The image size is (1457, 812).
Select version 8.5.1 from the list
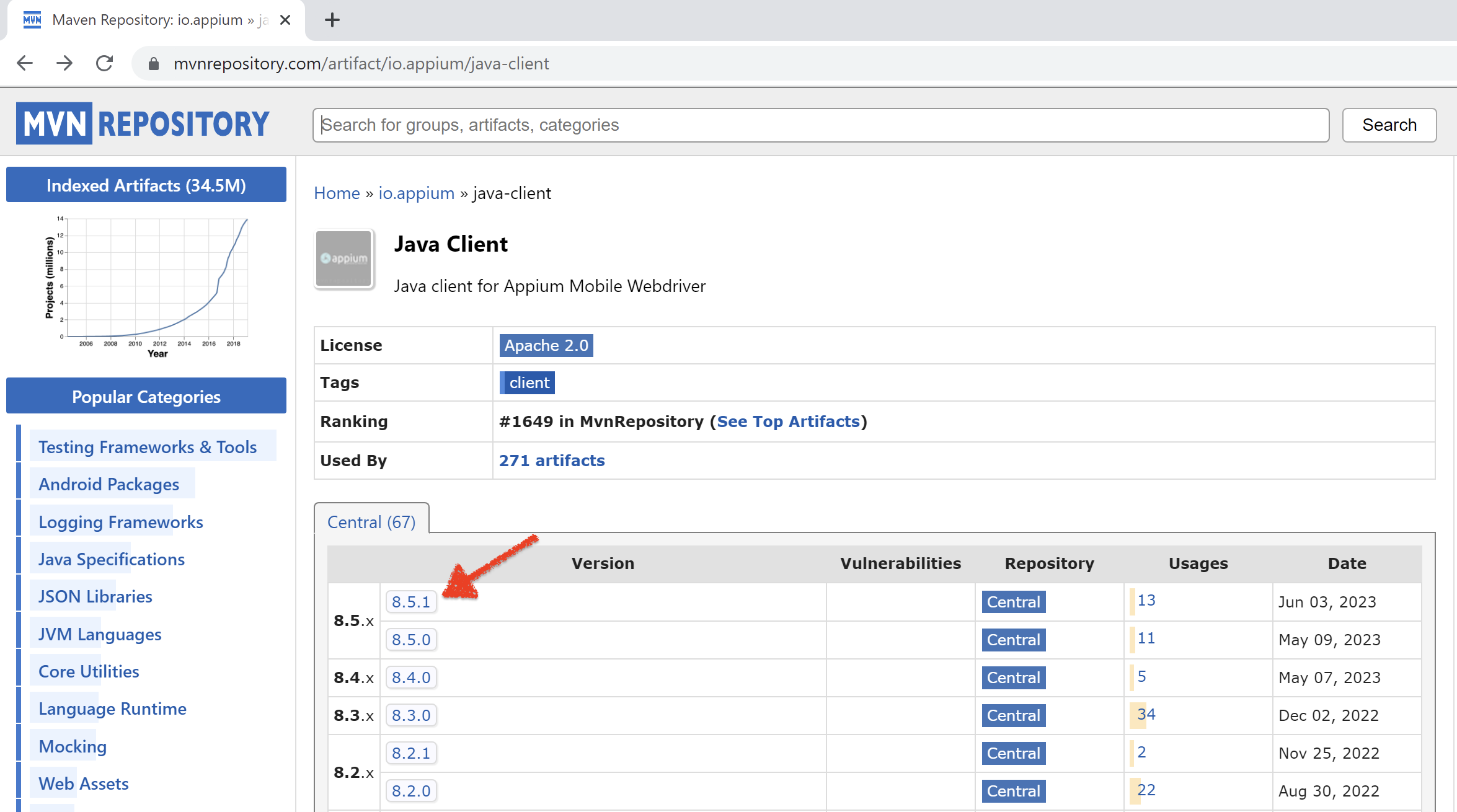pyautogui.click(x=410, y=601)
